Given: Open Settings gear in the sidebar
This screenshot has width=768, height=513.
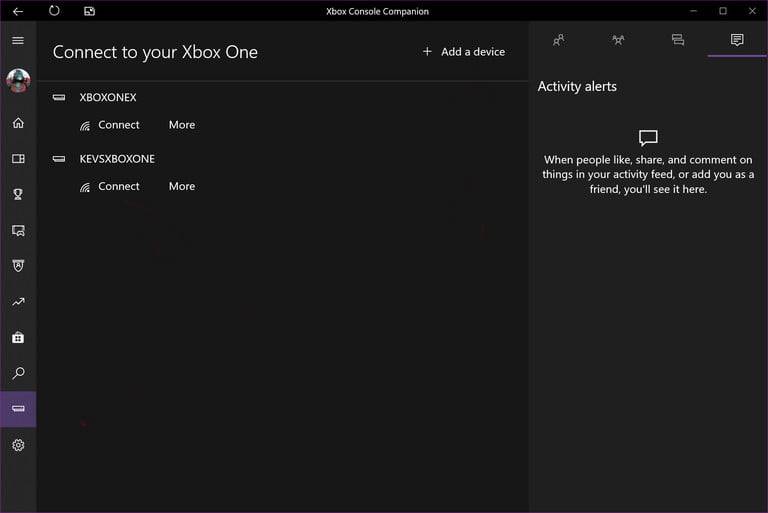Looking at the screenshot, I should 18,445.
